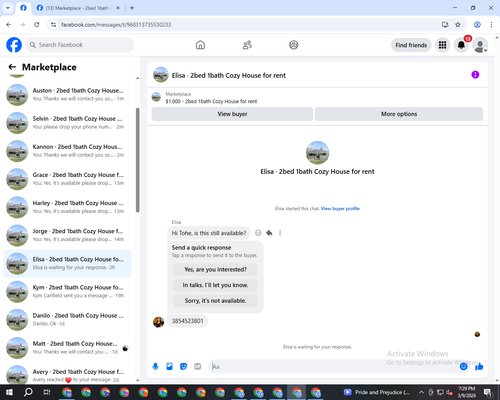Open the $1,000 listing summary row
This screenshot has width=500, height=400.
317,98
